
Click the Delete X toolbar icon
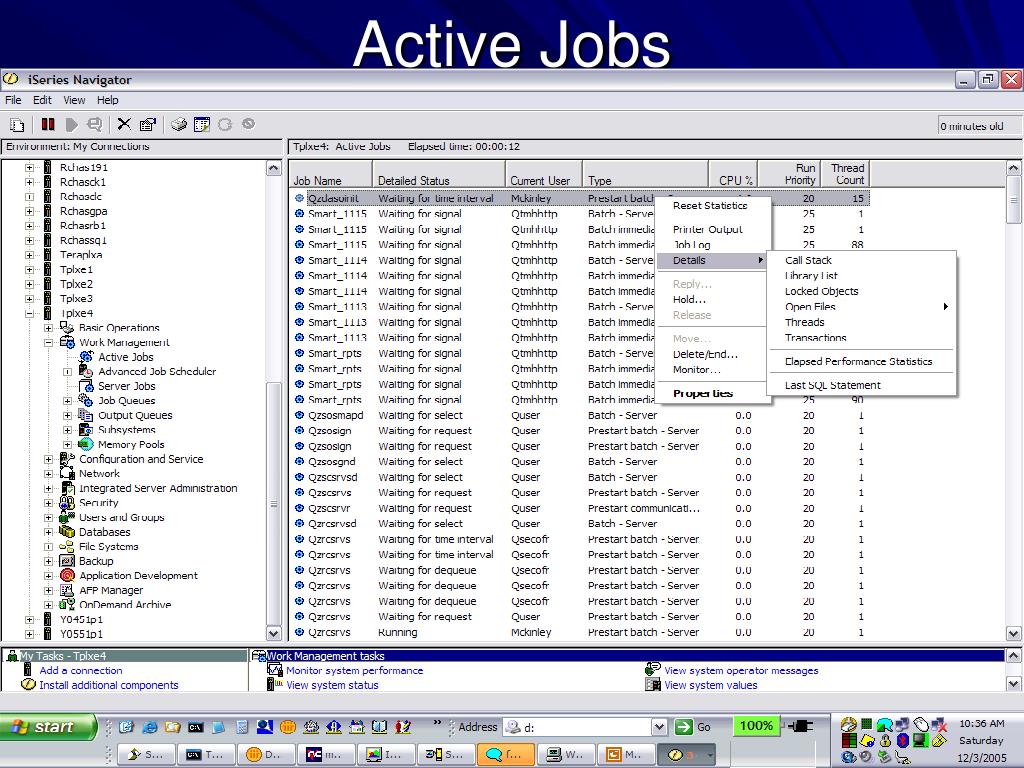click(x=124, y=124)
